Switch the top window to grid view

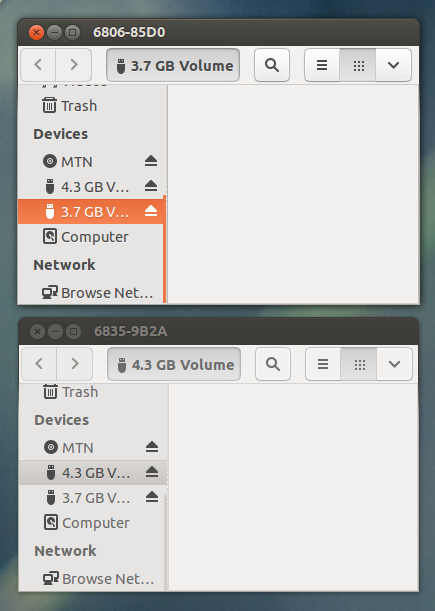358,65
